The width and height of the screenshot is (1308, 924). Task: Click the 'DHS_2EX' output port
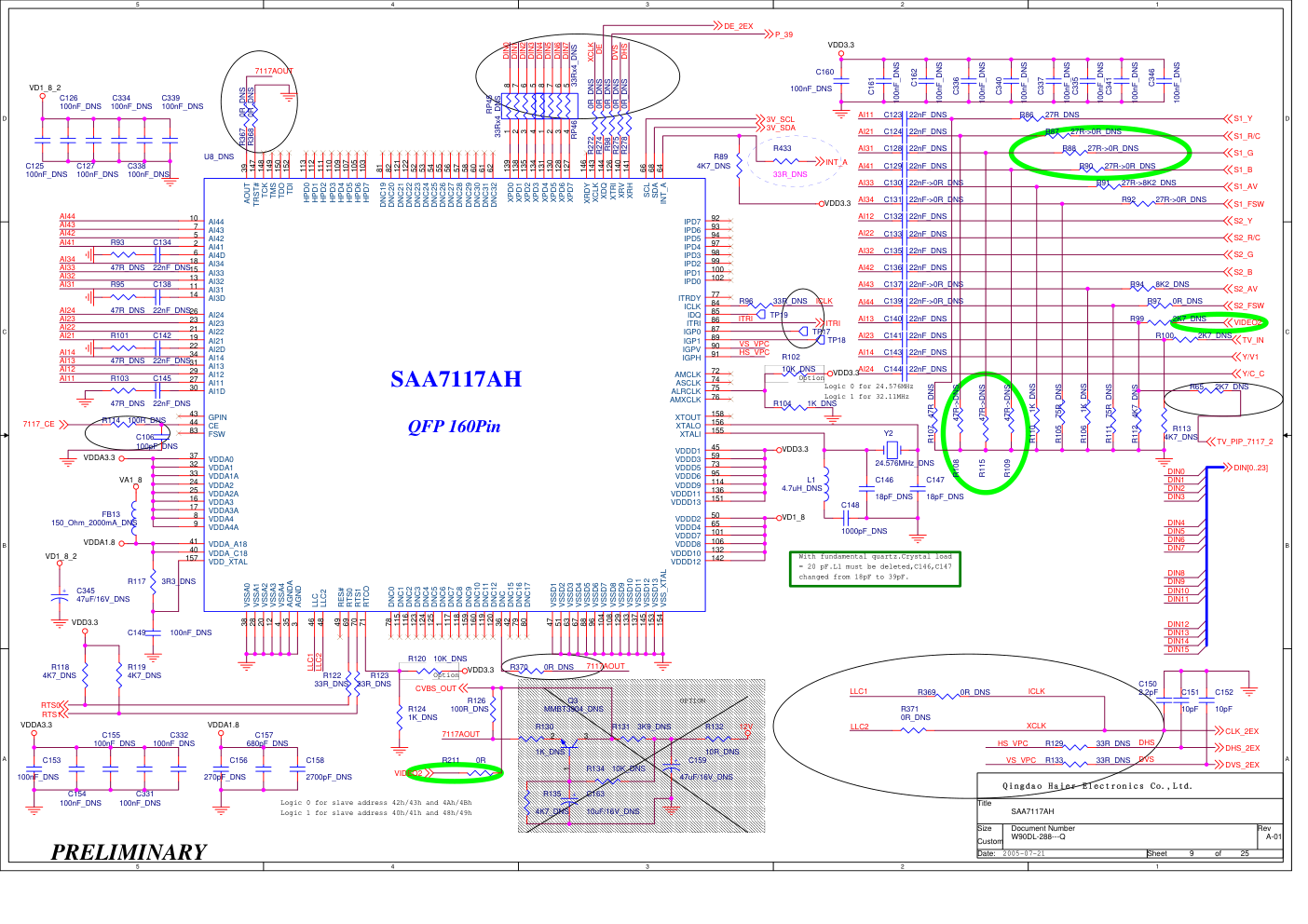(x=1242, y=748)
